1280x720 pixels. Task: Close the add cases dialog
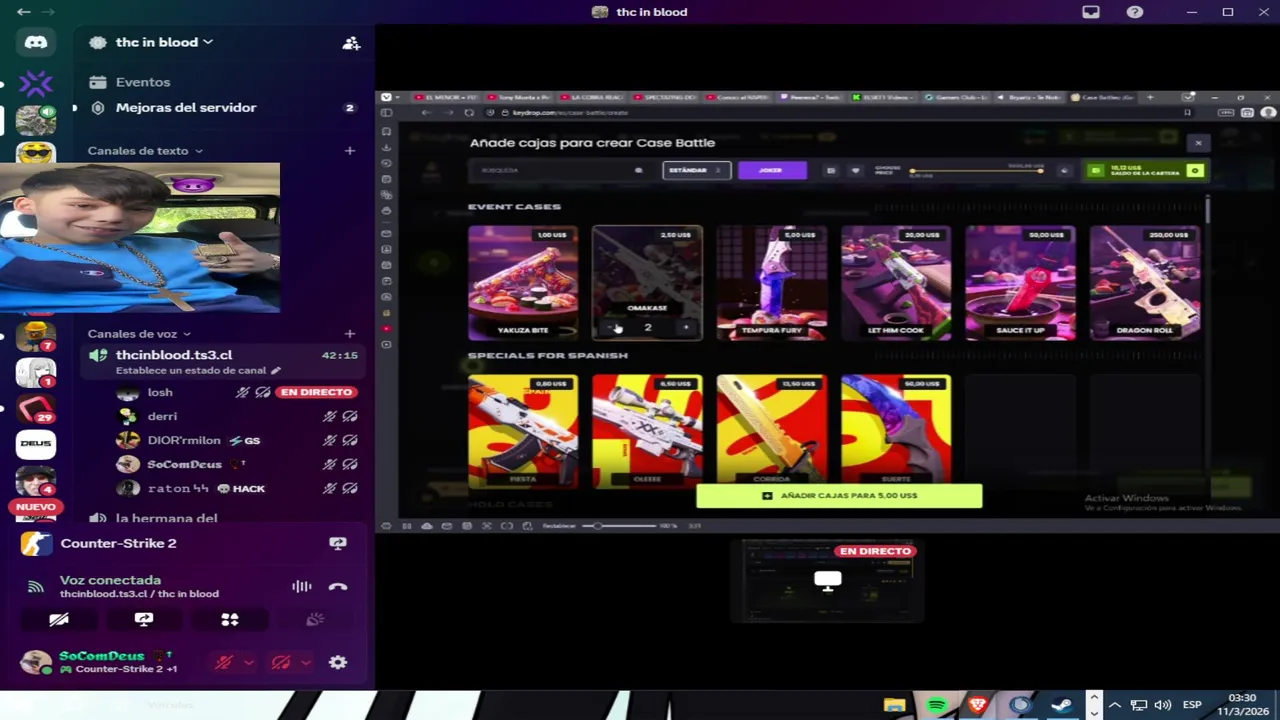(1198, 143)
